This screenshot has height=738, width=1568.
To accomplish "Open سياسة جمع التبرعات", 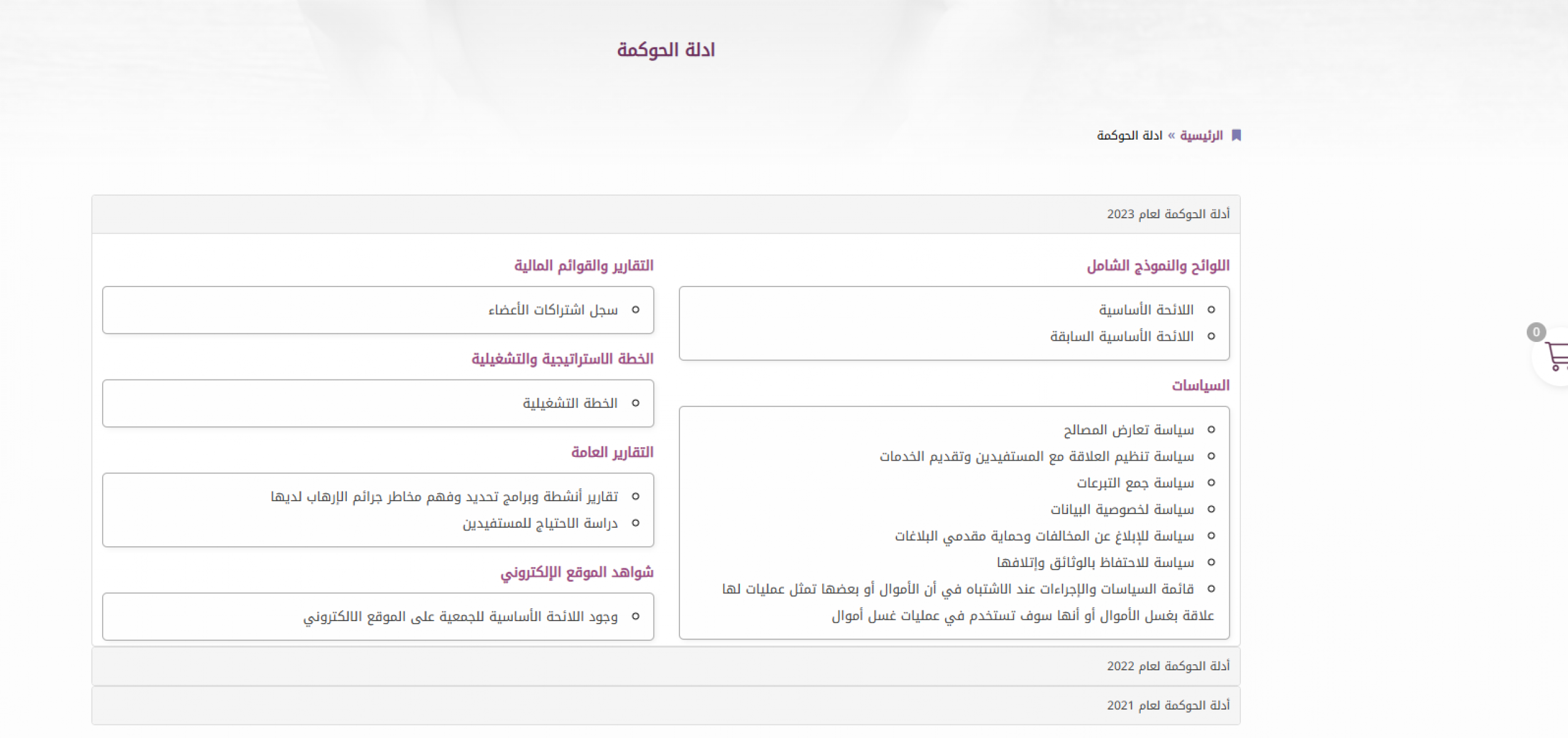I will pyautogui.click(x=1135, y=483).
